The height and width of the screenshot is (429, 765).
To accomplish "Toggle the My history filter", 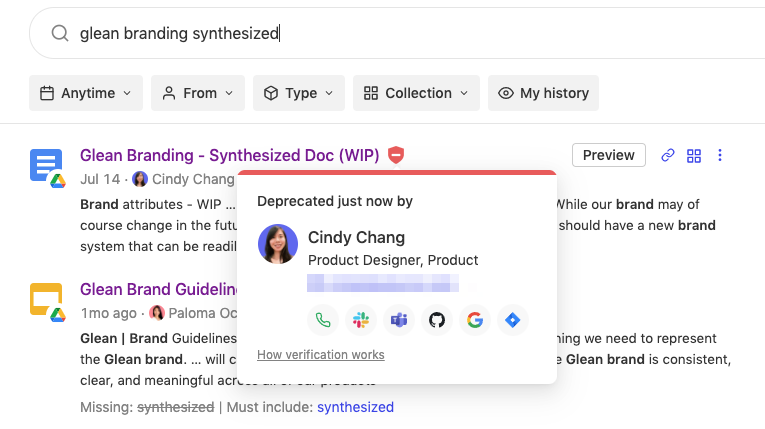I will tap(543, 93).
